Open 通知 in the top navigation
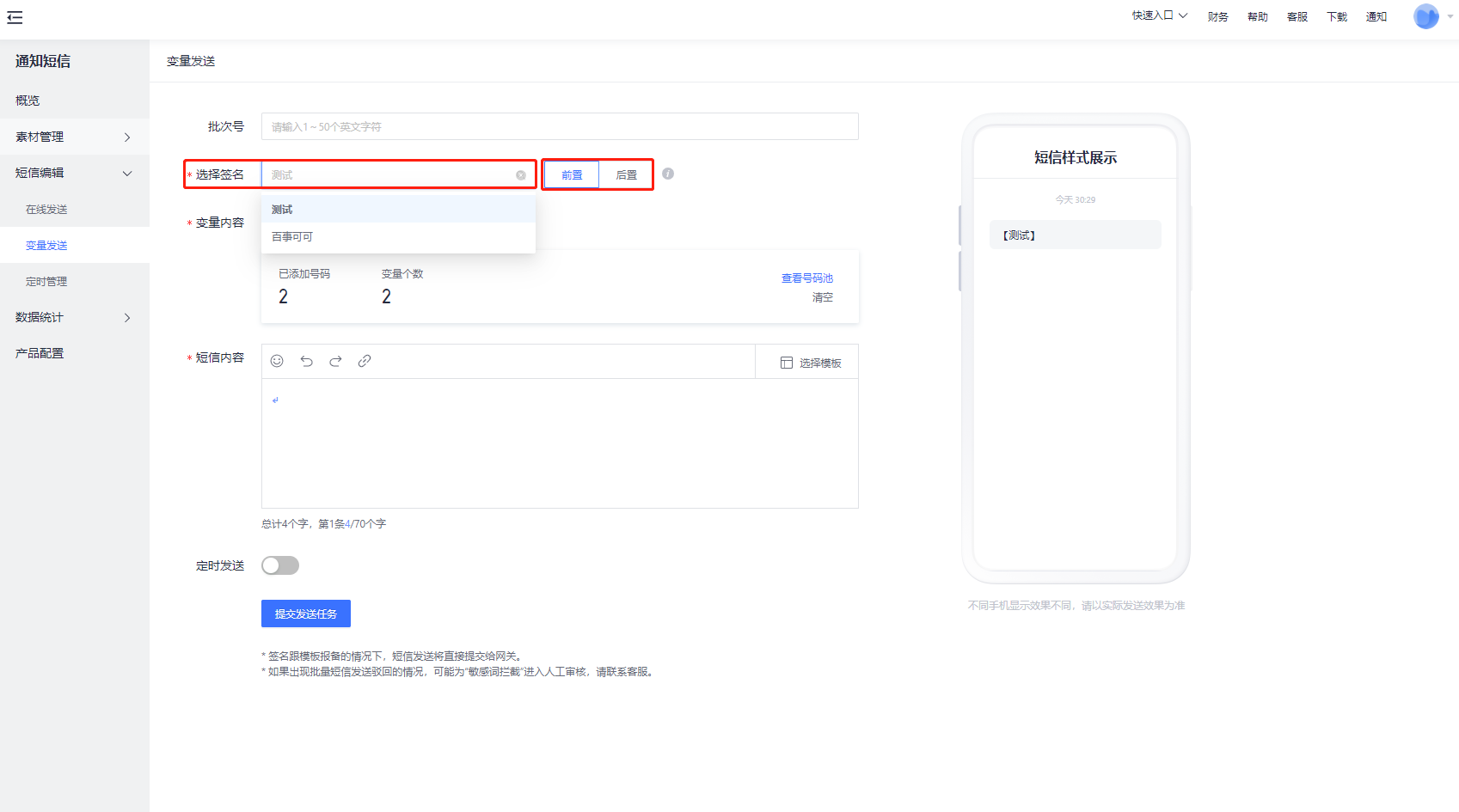Viewport: 1459px width, 812px height. [1376, 16]
